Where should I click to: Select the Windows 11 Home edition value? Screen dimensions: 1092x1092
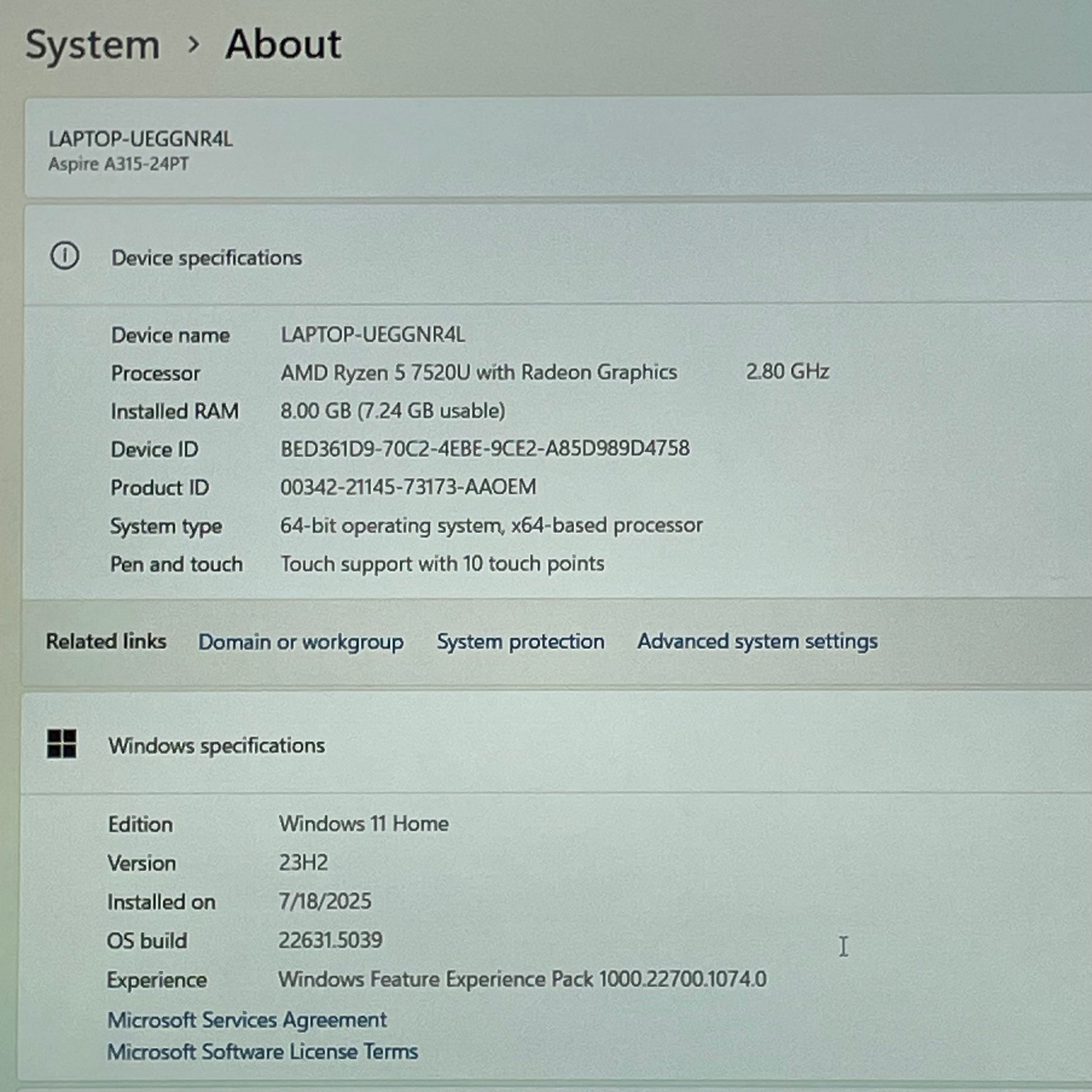(x=364, y=824)
